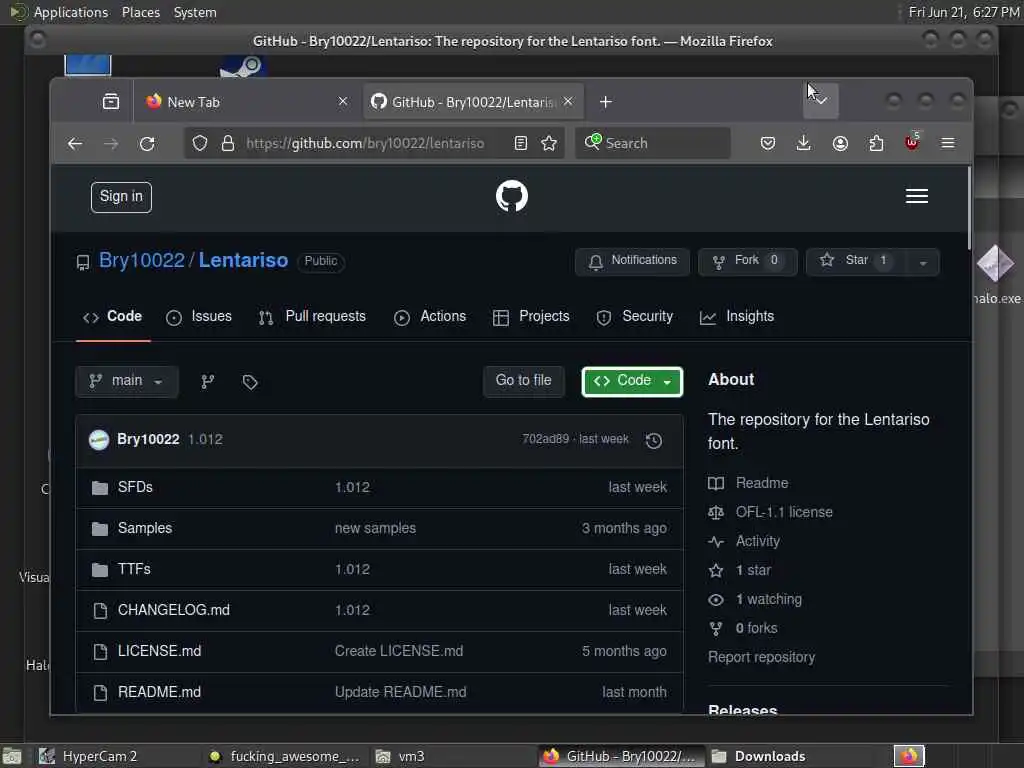This screenshot has height=768, width=1024.
Task: Open GitHub's hamburger navigation menu
Action: click(x=917, y=196)
